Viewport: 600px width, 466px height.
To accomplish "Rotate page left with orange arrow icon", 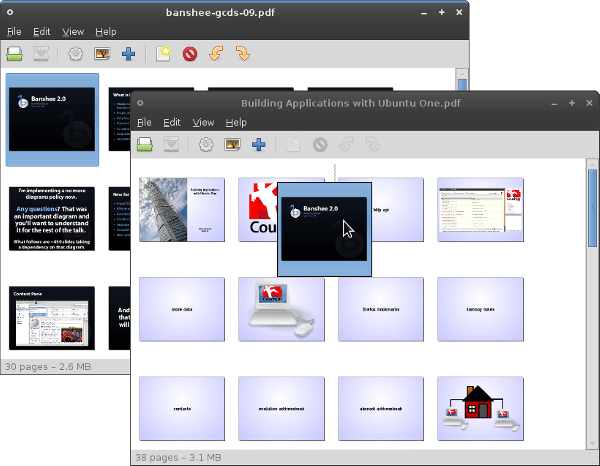I will tap(216, 54).
